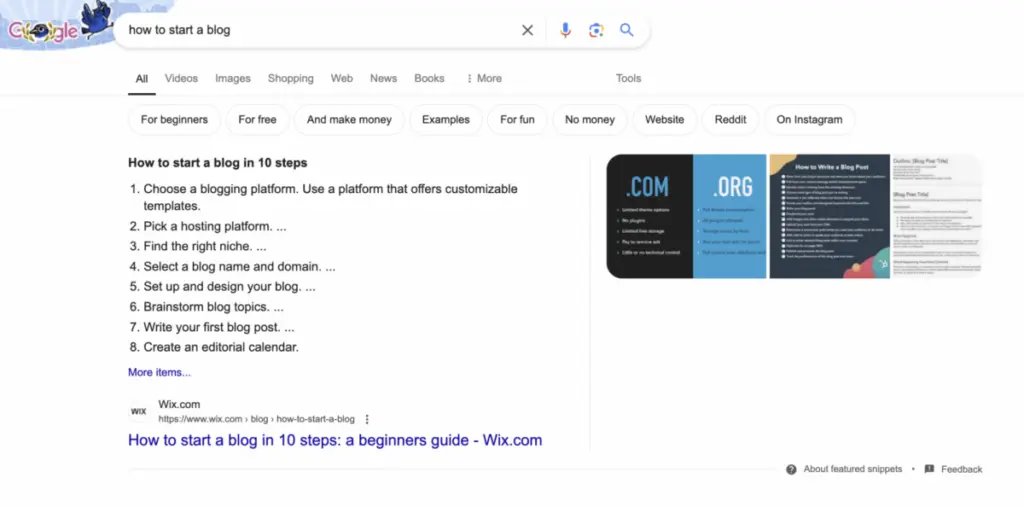Click the About featured snippets help icon
The width and height of the screenshot is (1024, 507).
click(x=791, y=469)
